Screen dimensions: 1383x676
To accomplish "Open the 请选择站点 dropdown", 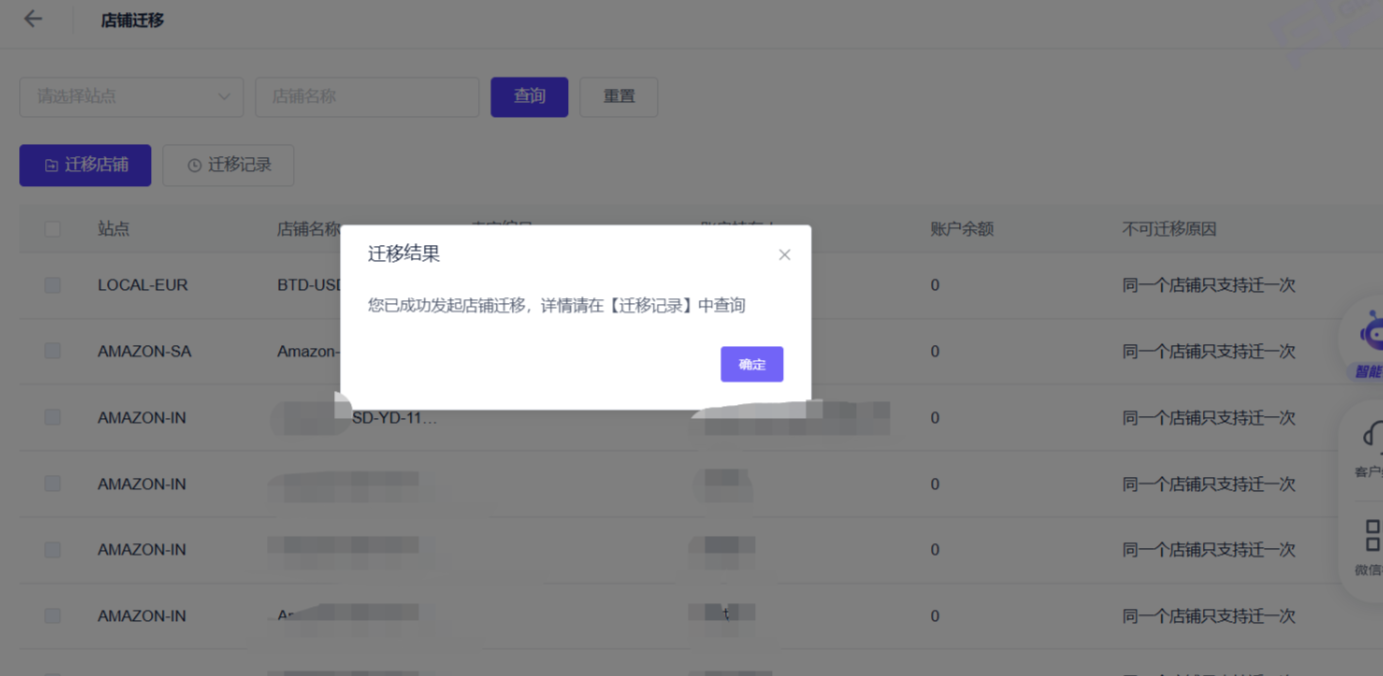I will coord(131,97).
